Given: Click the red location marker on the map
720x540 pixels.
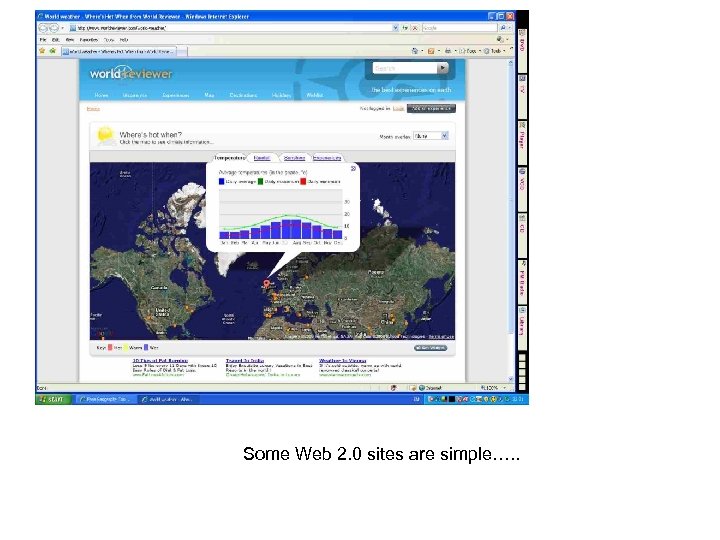Looking at the screenshot, I should pyautogui.click(x=266, y=284).
